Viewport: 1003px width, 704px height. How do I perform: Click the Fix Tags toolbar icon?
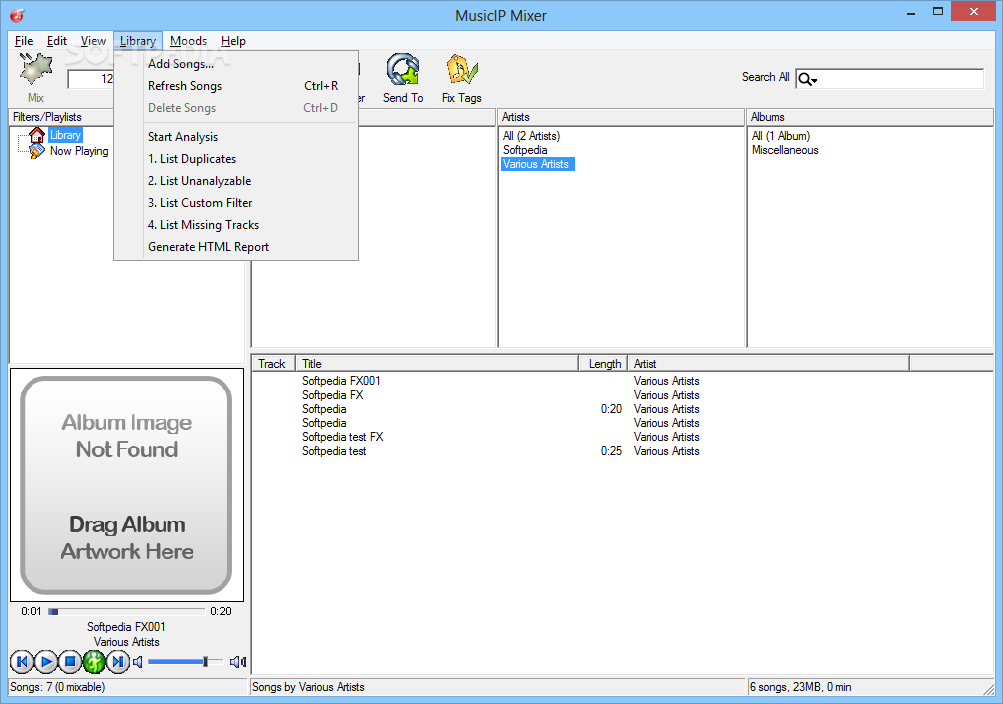tap(462, 70)
